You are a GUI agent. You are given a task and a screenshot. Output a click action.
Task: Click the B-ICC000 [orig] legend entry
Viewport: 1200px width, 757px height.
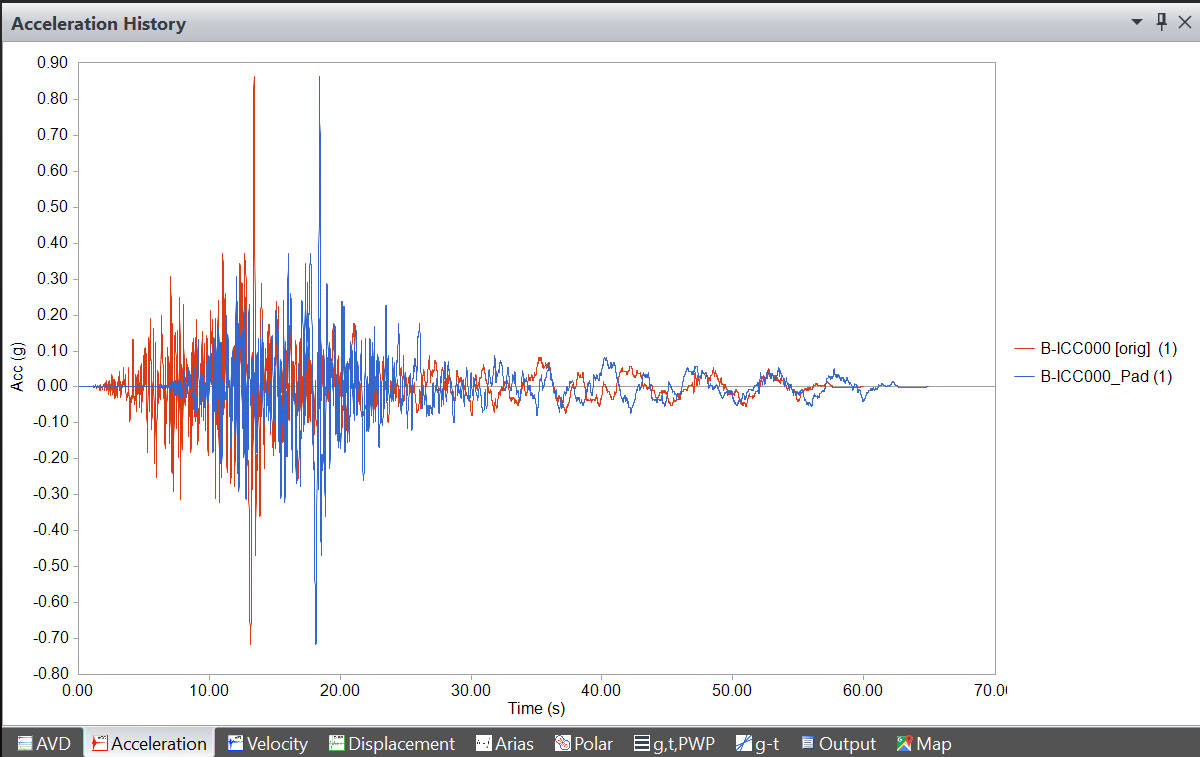pos(1108,349)
